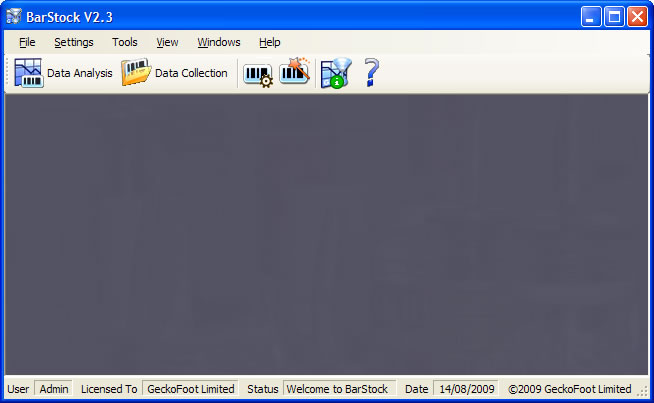Click the Data Collection folder icon
Image resolution: width=654 pixels, height=403 pixels.
(x=136, y=73)
